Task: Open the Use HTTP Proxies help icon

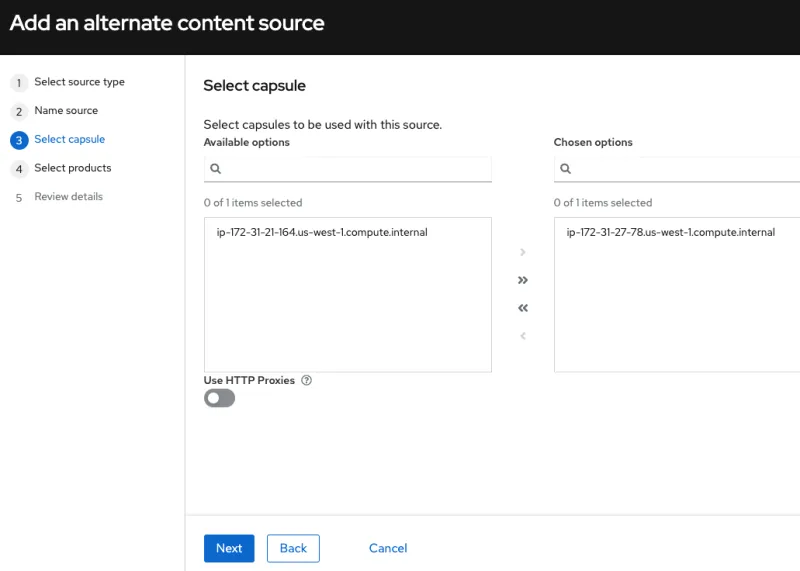Action: [x=307, y=380]
